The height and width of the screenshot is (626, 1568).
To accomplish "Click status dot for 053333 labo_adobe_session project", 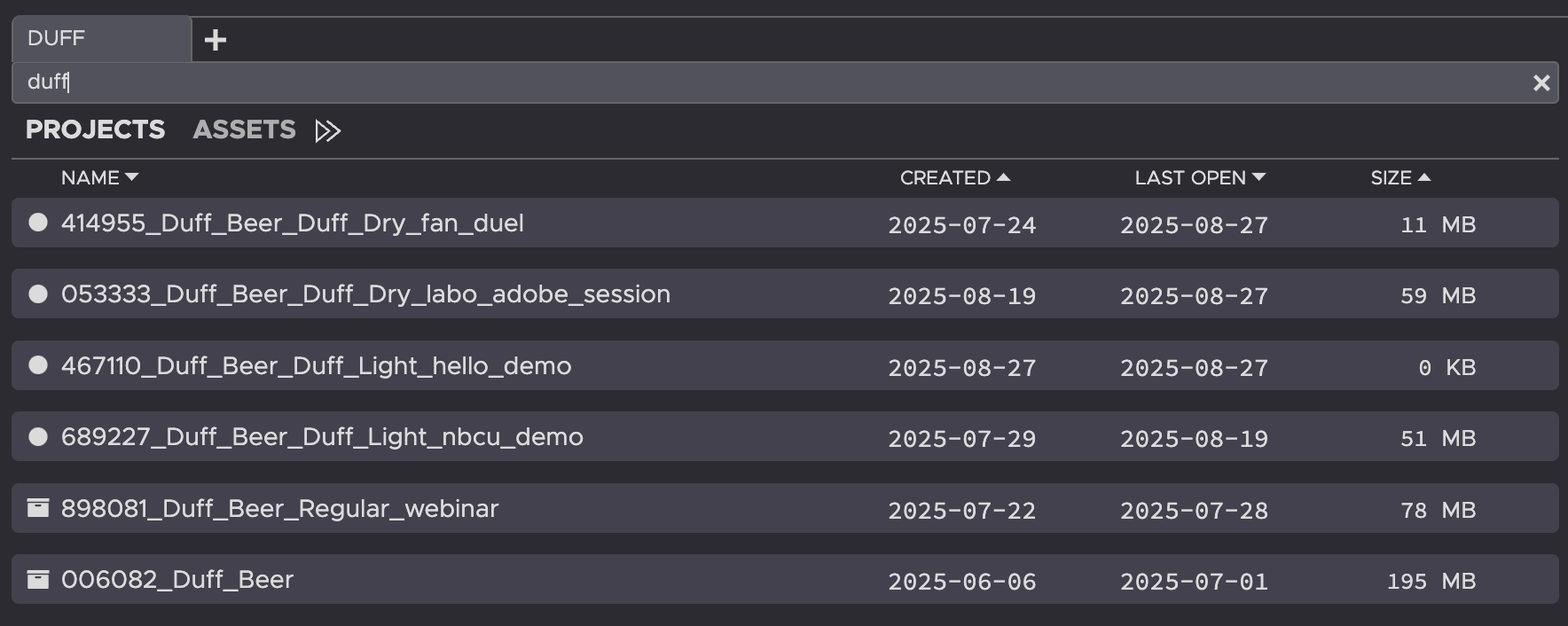I will click(x=38, y=294).
